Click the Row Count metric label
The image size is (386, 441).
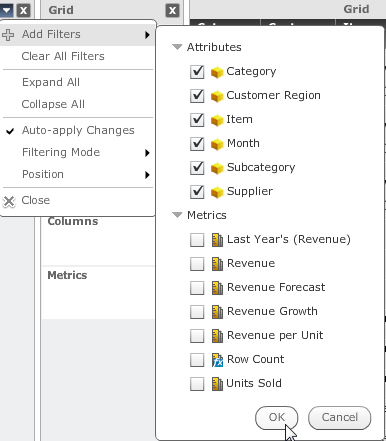point(256,359)
